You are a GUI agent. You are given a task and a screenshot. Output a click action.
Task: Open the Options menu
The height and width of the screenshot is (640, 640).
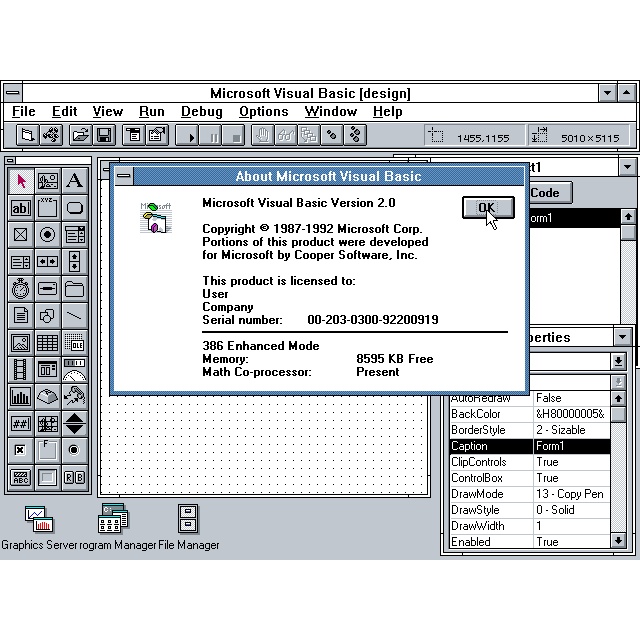pos(264,111)
